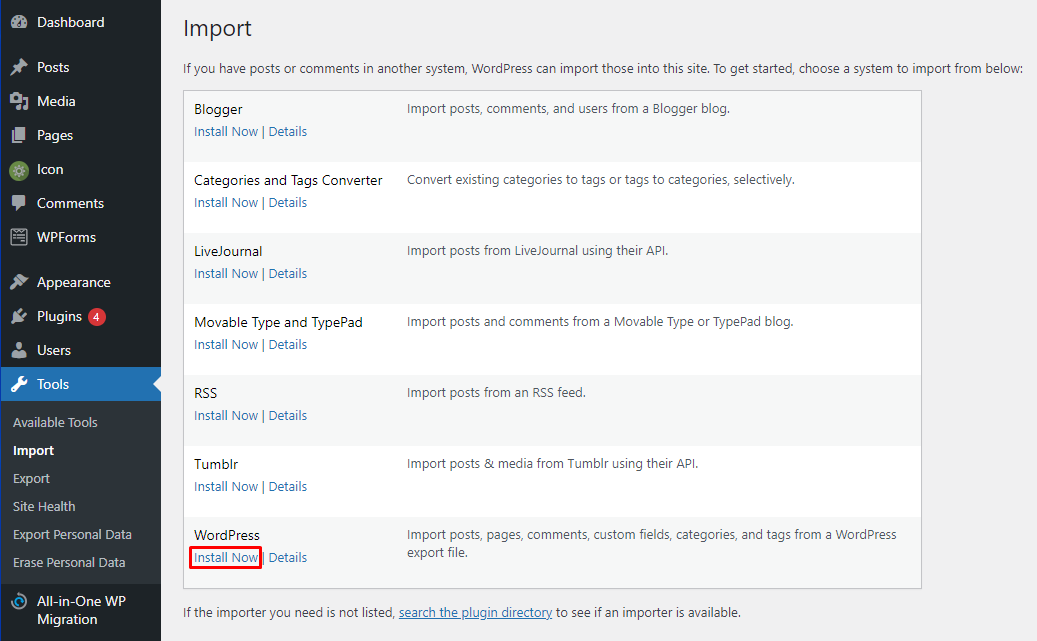The height and width of the screenshot is (641, 1037).
Task: Click the Media icon in the sidebar
Action: coord(19,101)
